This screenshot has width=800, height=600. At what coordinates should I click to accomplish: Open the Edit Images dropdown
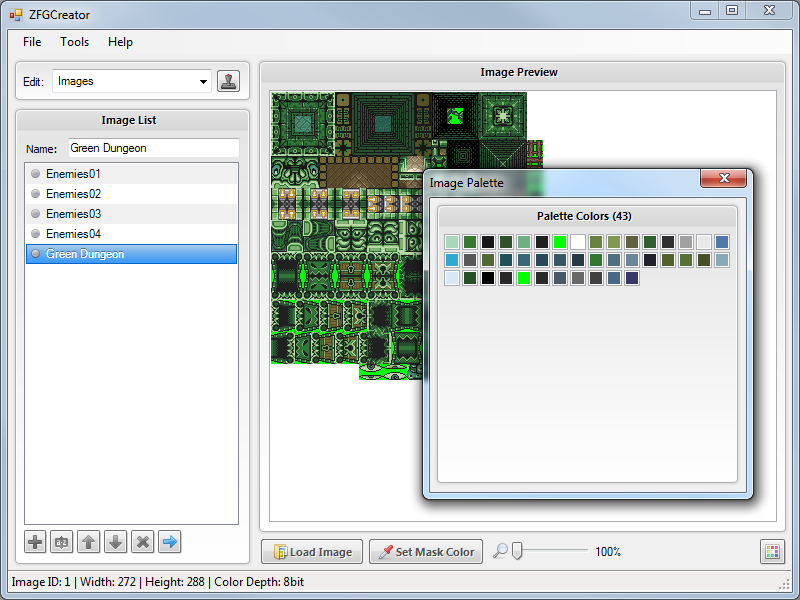tap(132, 81)
